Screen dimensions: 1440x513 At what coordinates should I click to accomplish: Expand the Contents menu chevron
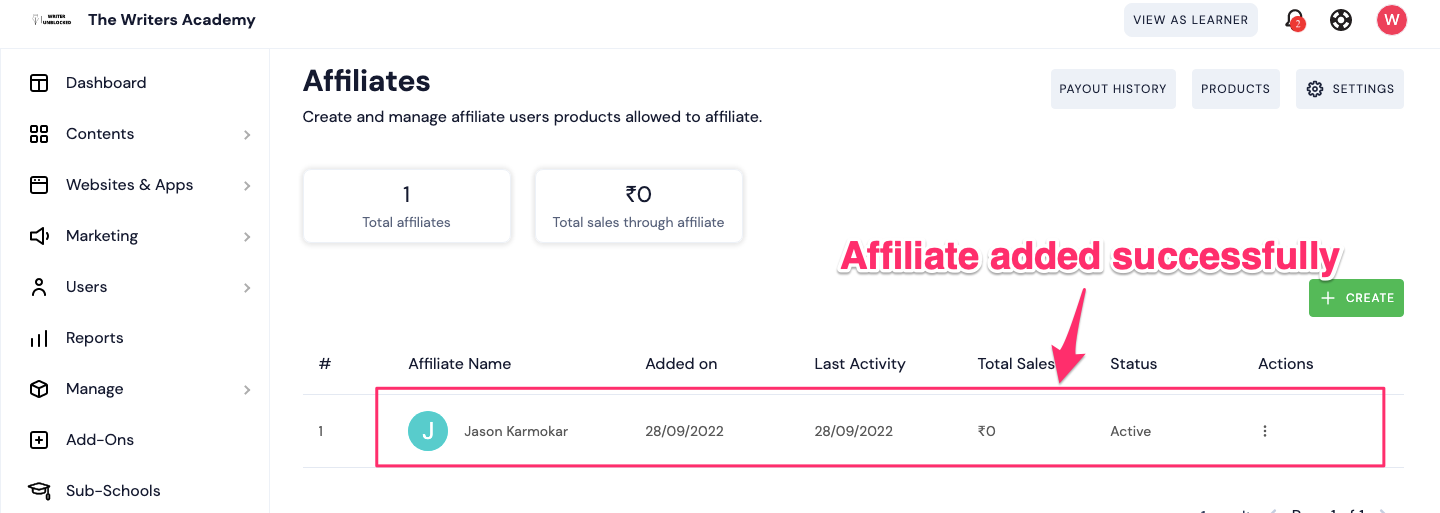click(x=246, y=134)
